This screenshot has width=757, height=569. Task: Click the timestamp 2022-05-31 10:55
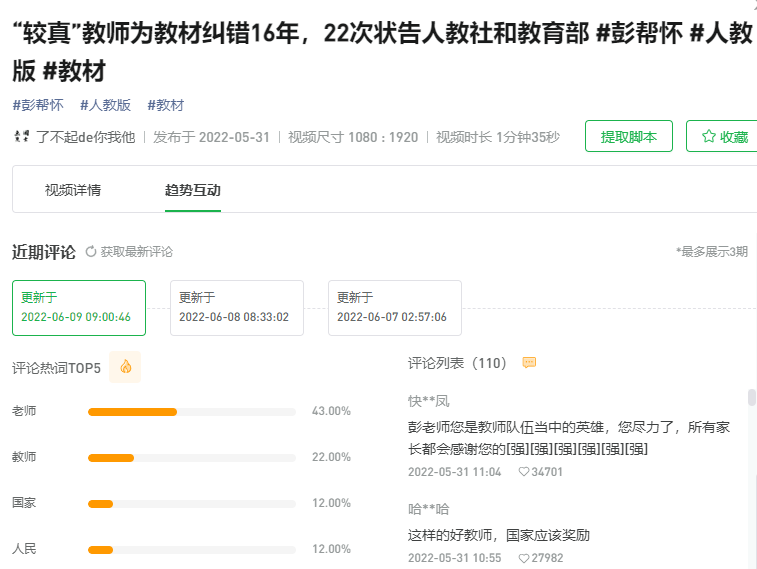pyautogui.click(x=454, y=558)
